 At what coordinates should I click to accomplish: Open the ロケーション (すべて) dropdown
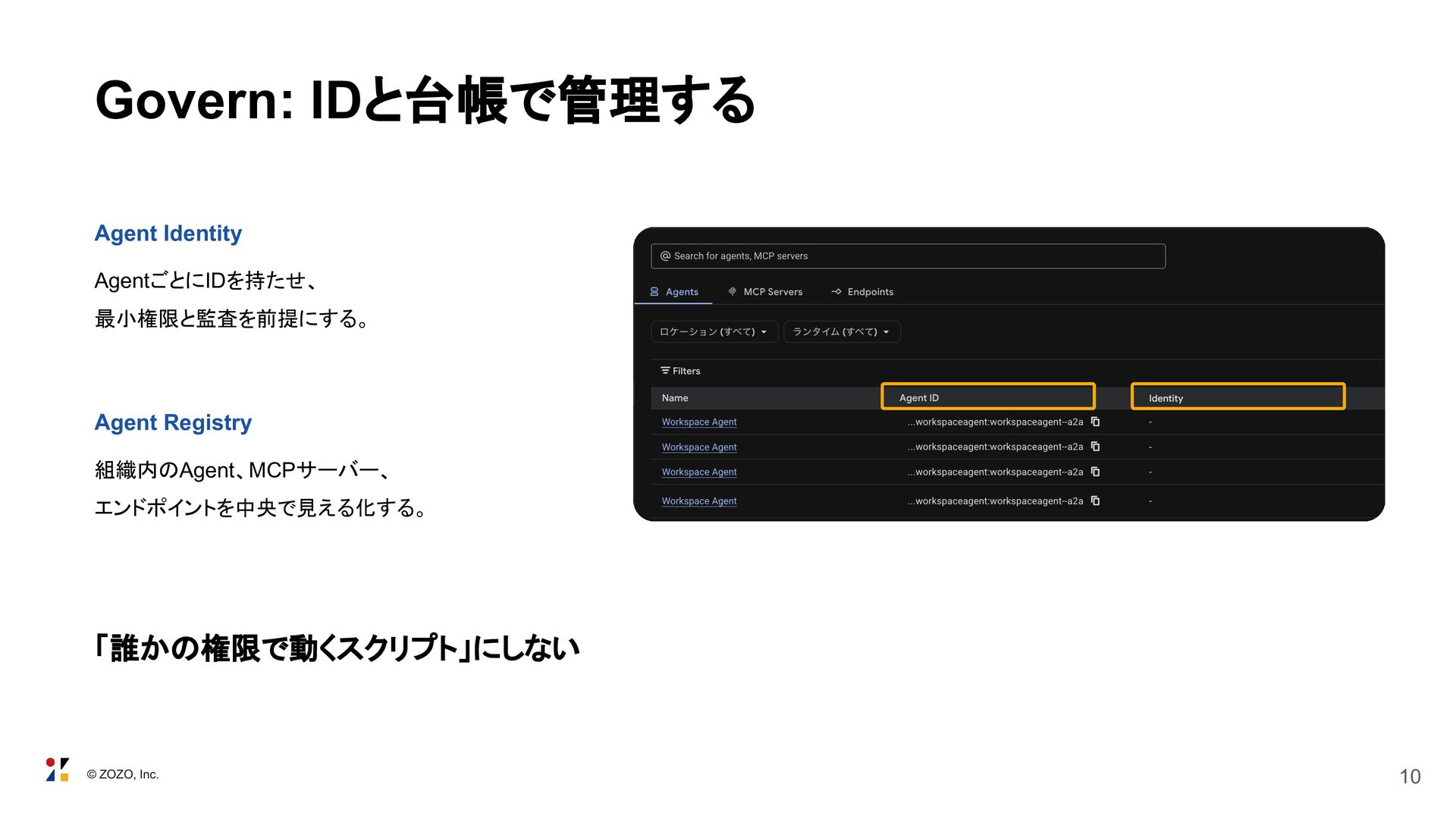coord(714,332)
